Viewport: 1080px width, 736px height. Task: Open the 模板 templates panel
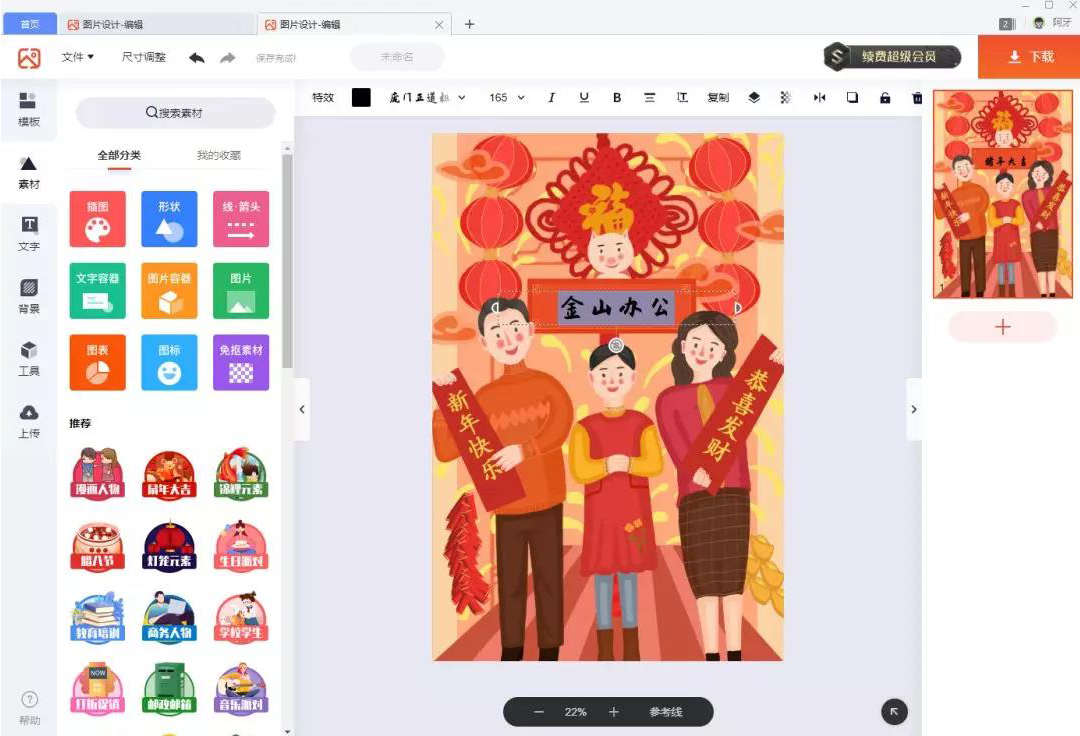pos(28,109)
